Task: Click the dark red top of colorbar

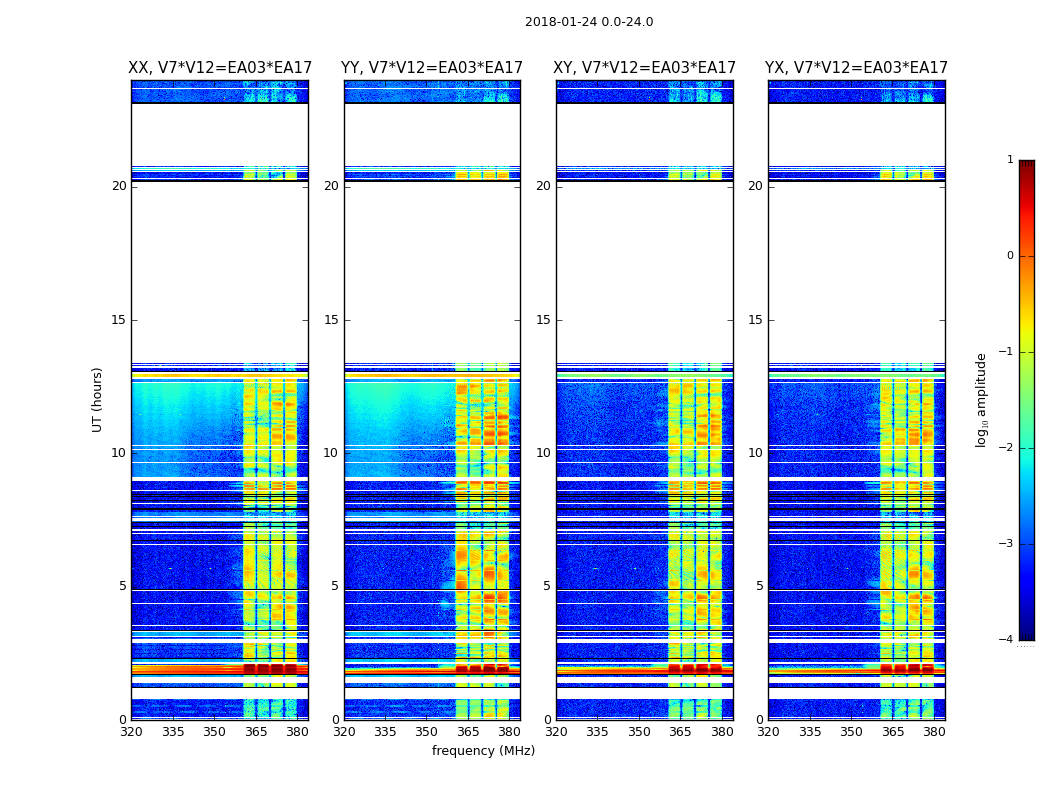Action: (x=1026, y=168)
